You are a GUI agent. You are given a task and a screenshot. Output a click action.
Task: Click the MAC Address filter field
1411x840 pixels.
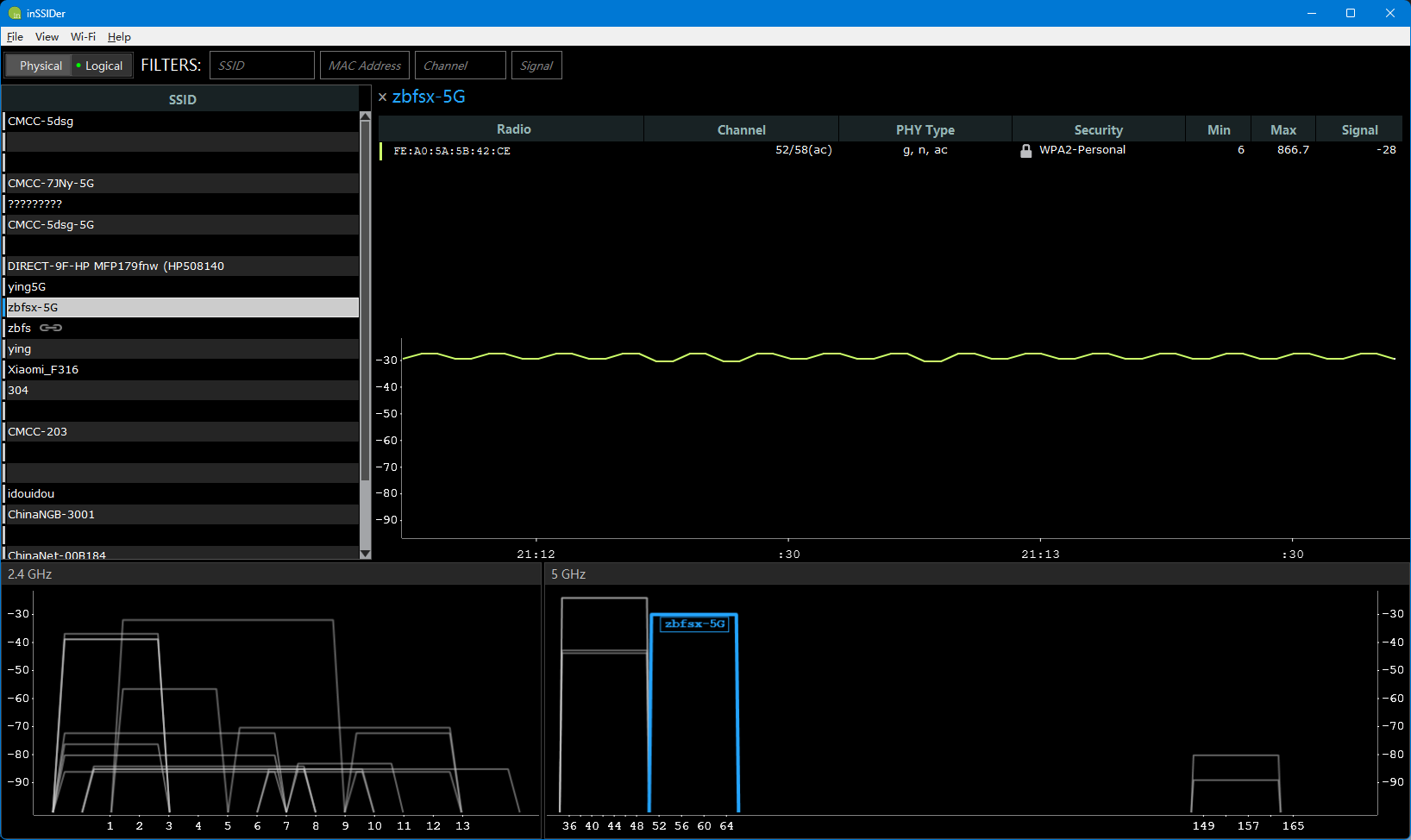click(x=364, y=66)
